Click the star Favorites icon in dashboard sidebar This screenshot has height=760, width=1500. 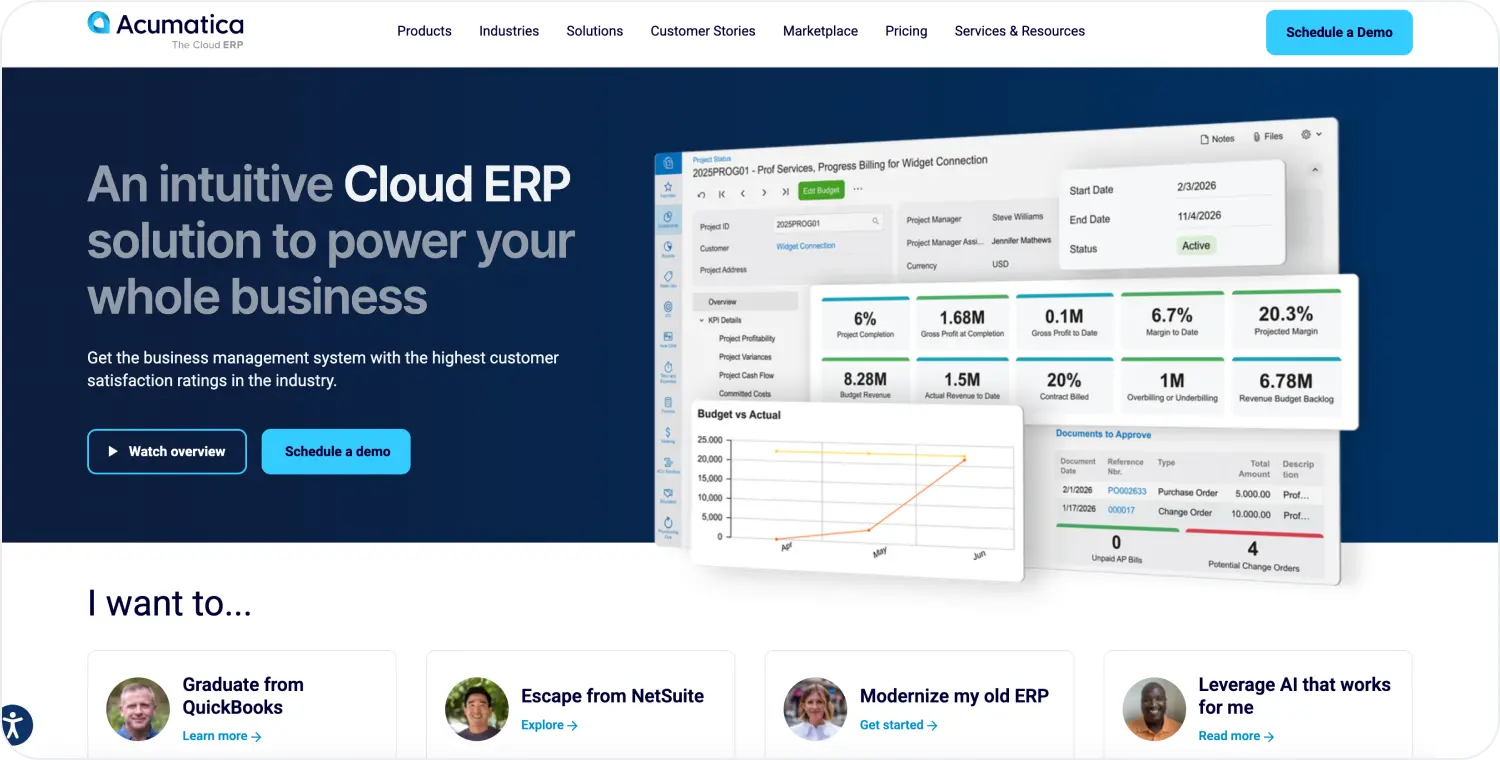tap(668, 189)
